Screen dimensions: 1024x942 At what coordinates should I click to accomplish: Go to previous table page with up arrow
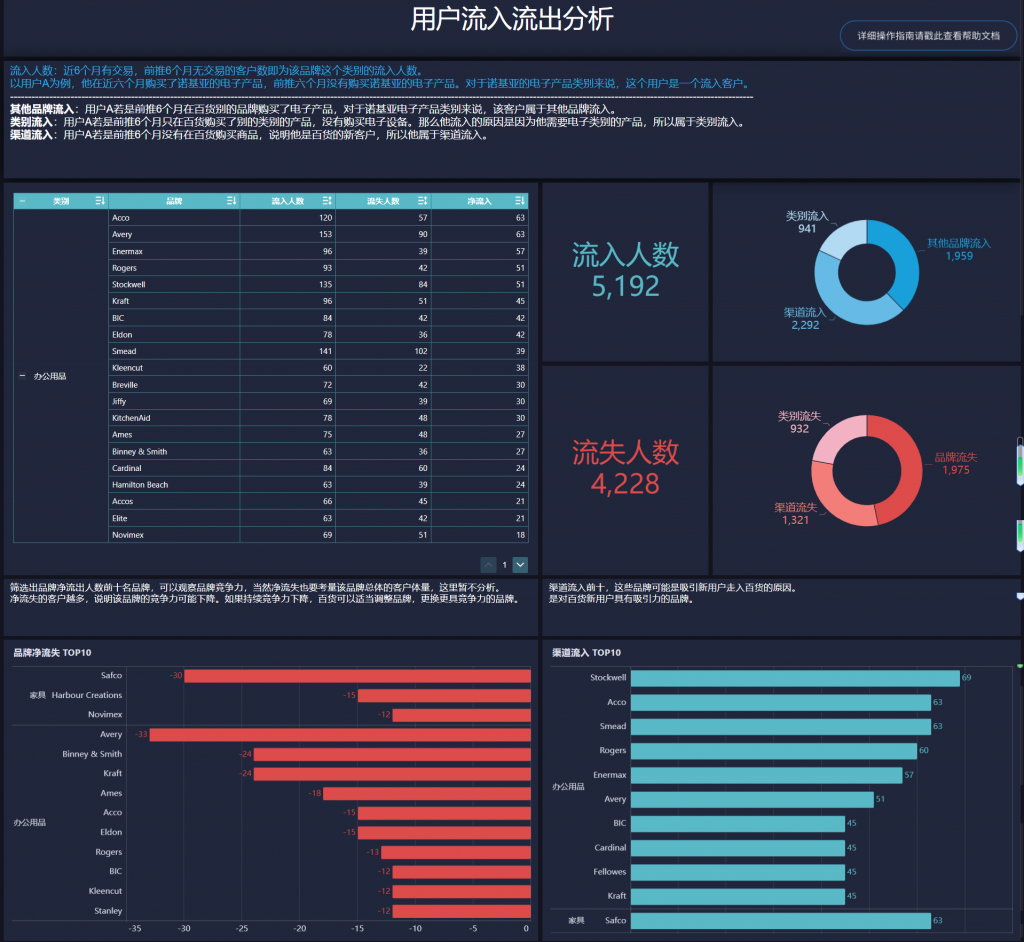pos(488,564)
